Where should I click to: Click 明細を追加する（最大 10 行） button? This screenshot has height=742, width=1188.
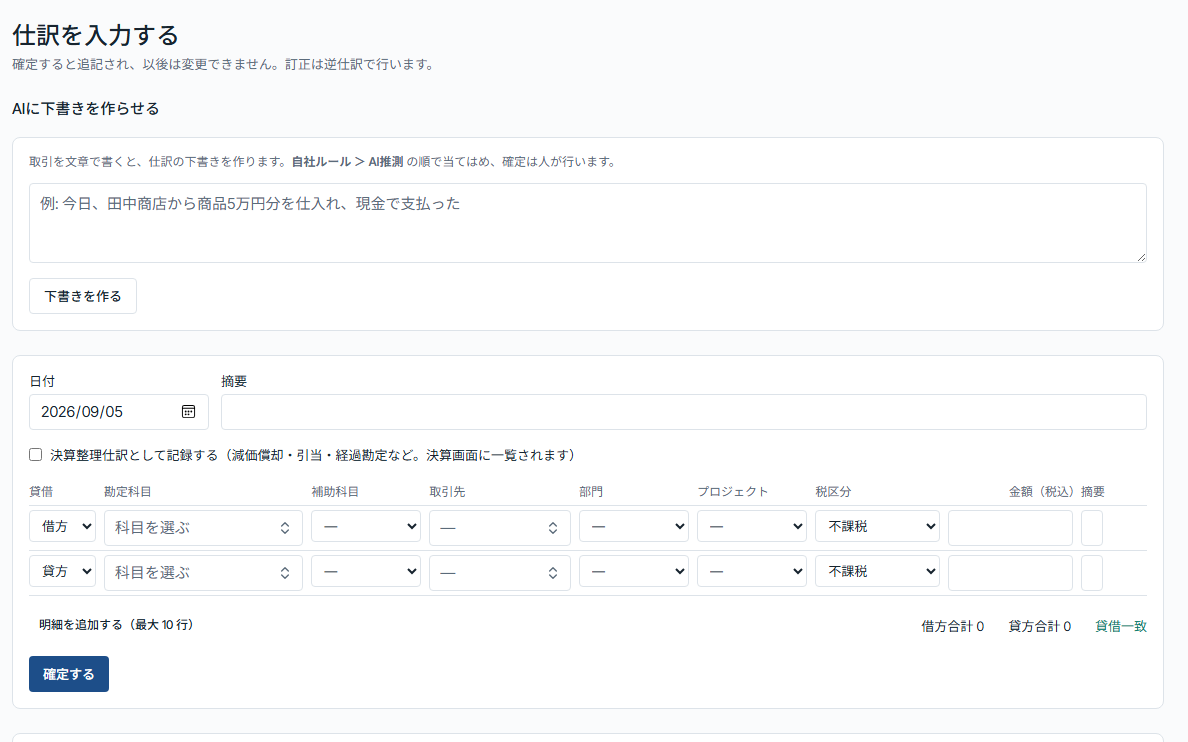point(116,625)
